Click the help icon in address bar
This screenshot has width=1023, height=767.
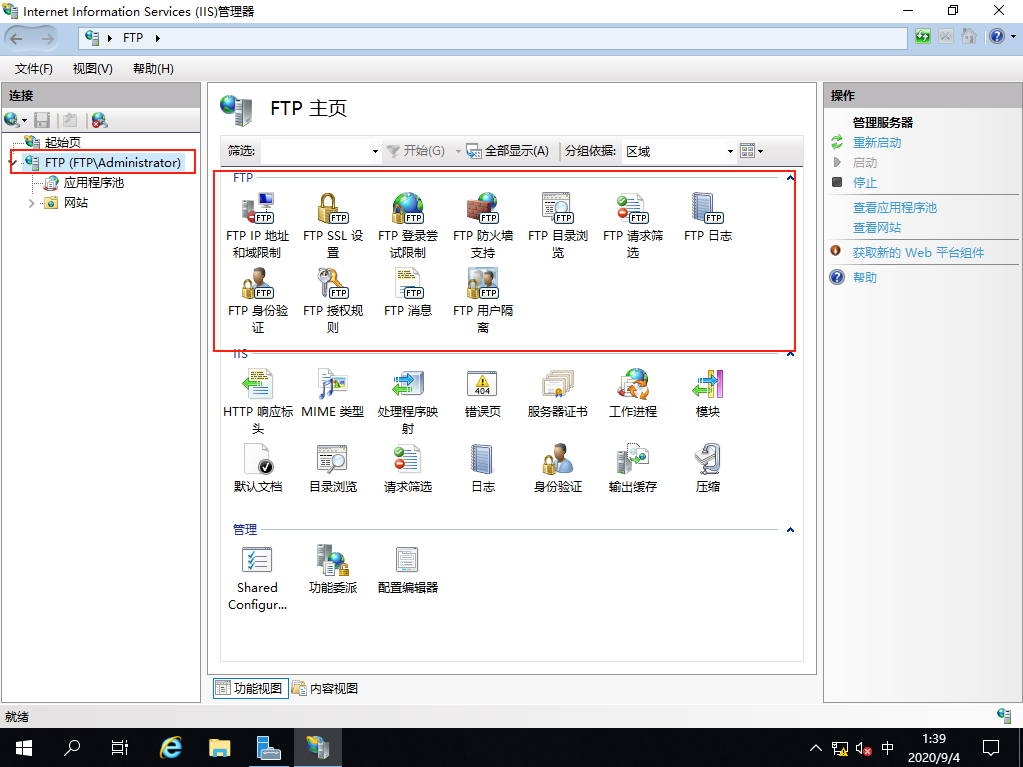tap(997, 37)
